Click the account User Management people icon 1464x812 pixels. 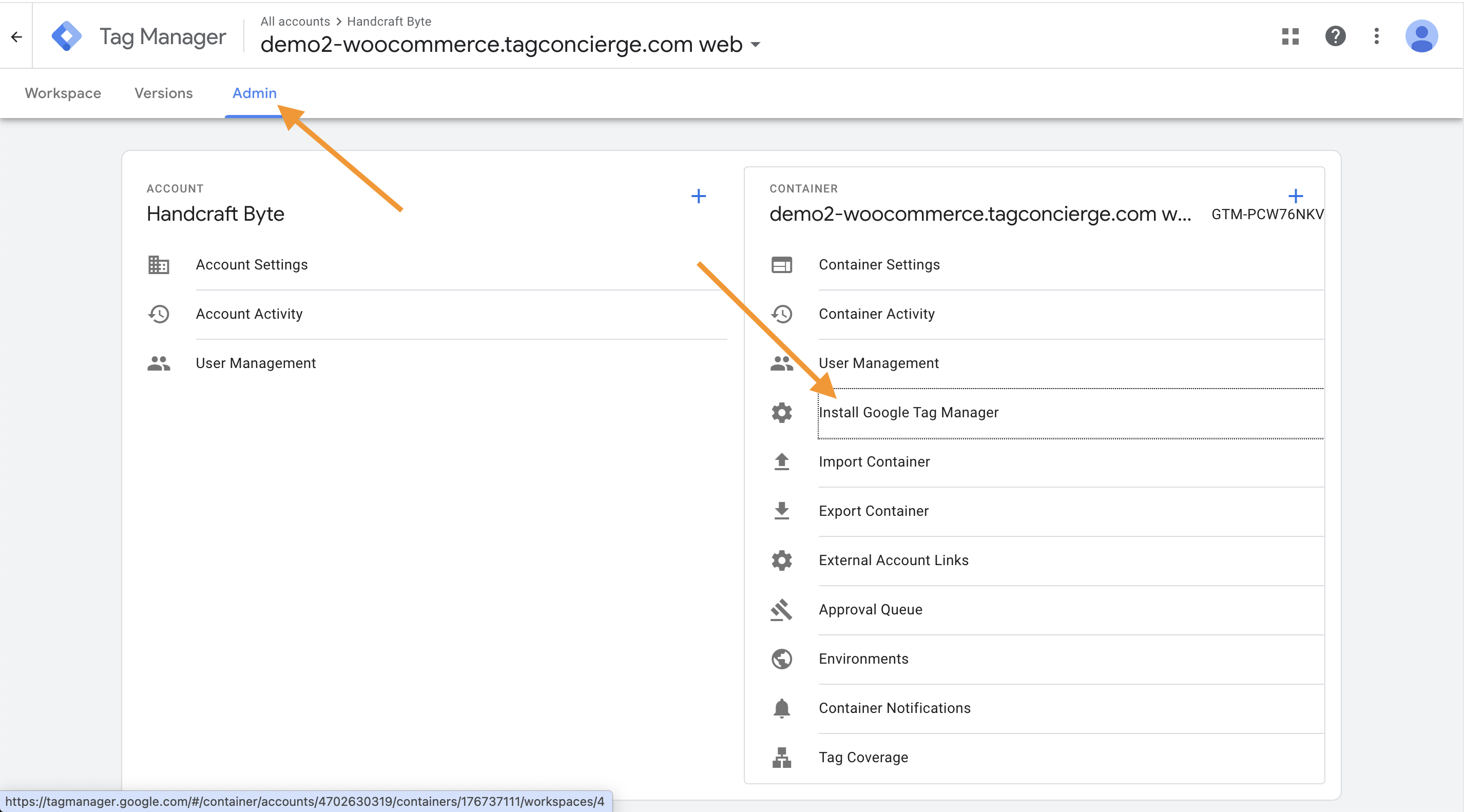[x=159, y=363]
